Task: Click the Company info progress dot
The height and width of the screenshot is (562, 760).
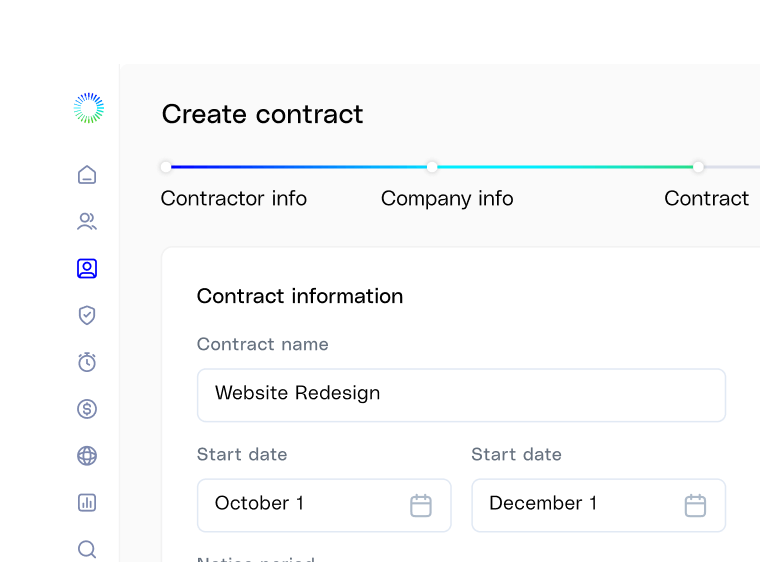Action: [432, 167]
